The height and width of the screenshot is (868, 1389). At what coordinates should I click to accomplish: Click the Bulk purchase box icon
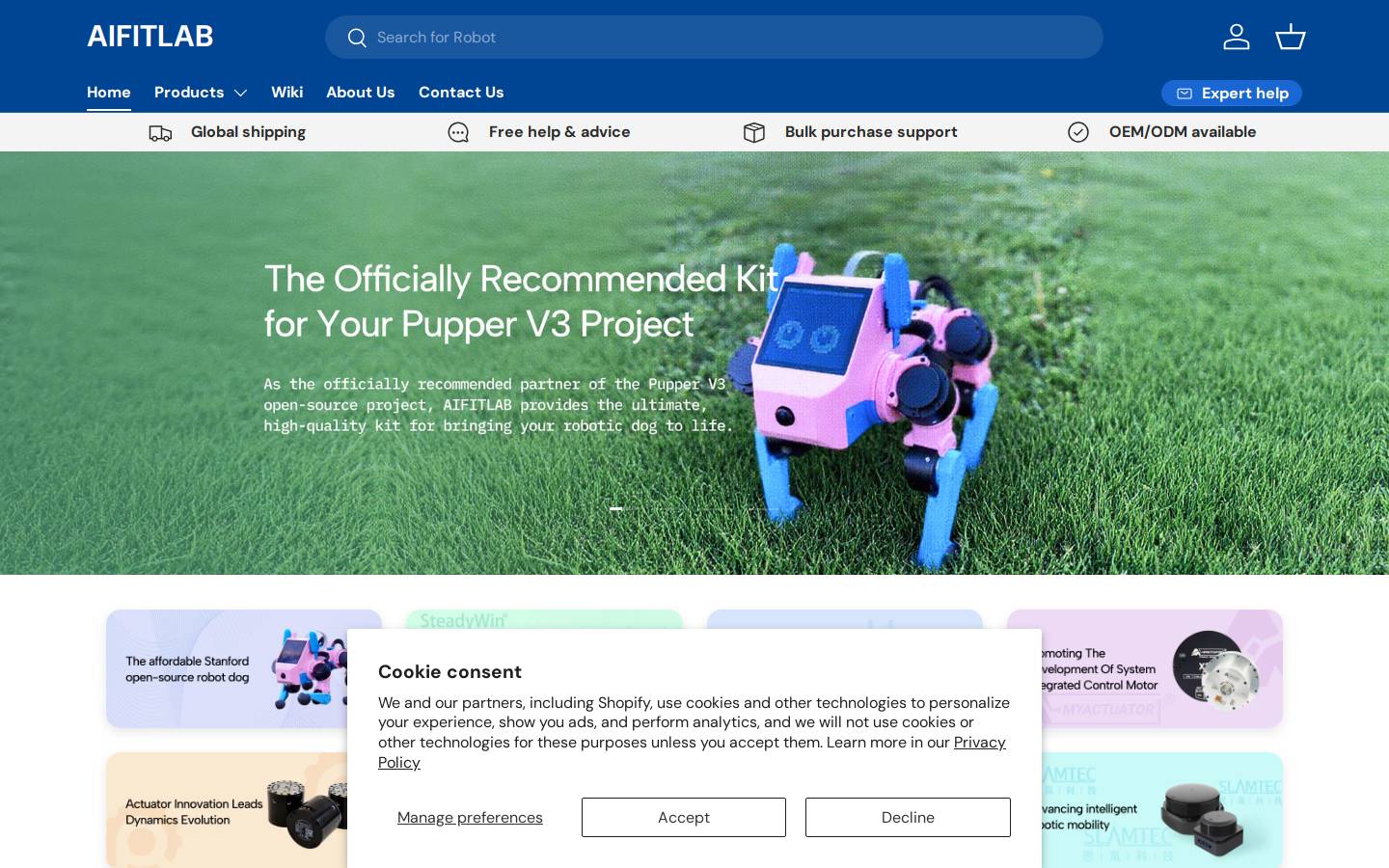[x=754, y=133]
